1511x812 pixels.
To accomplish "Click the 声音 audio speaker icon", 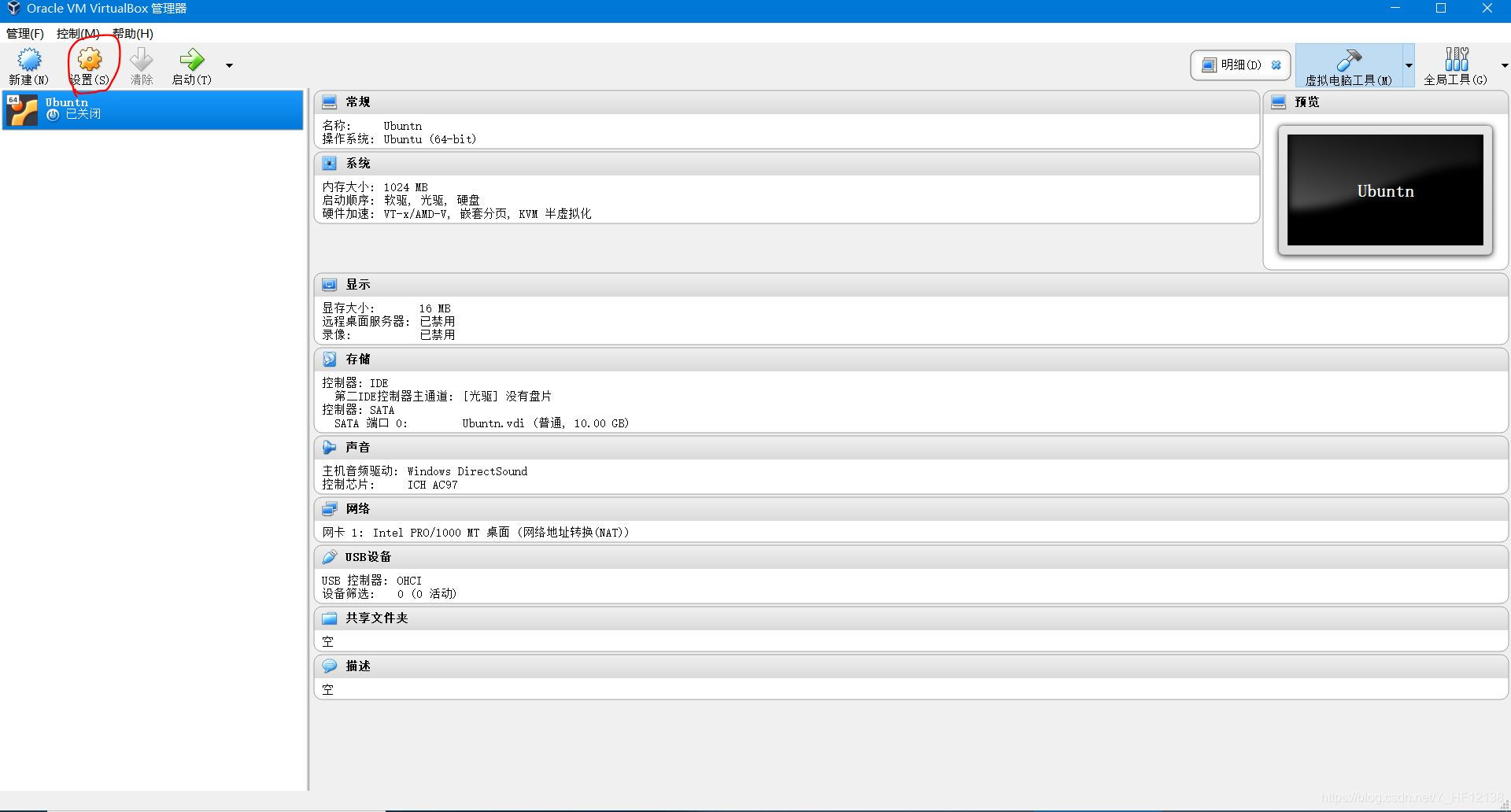I will tap(330, 448).
